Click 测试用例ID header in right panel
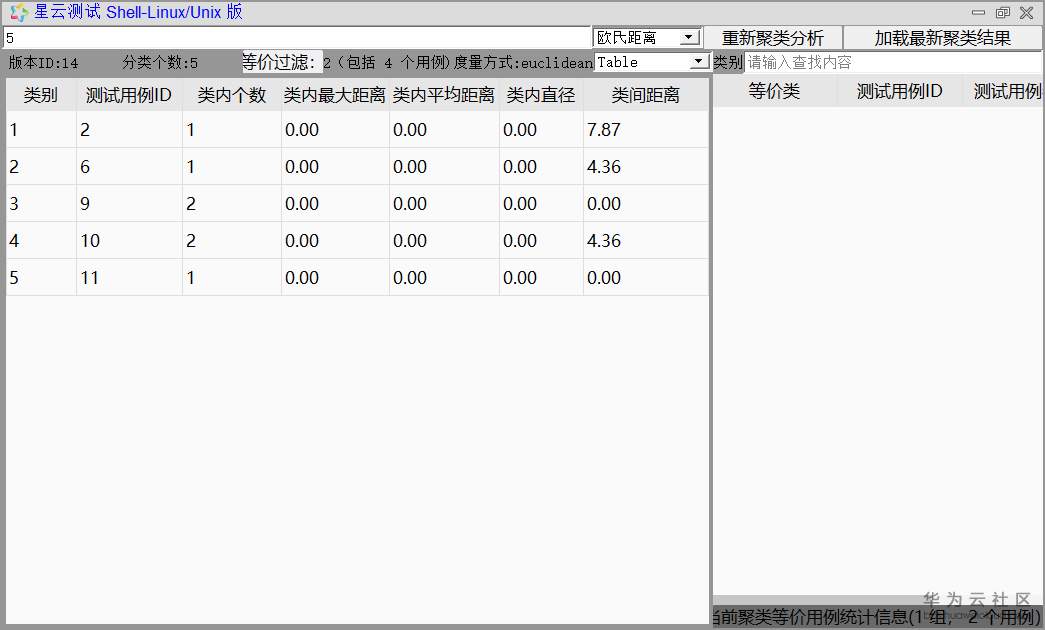 coord(899,91)
